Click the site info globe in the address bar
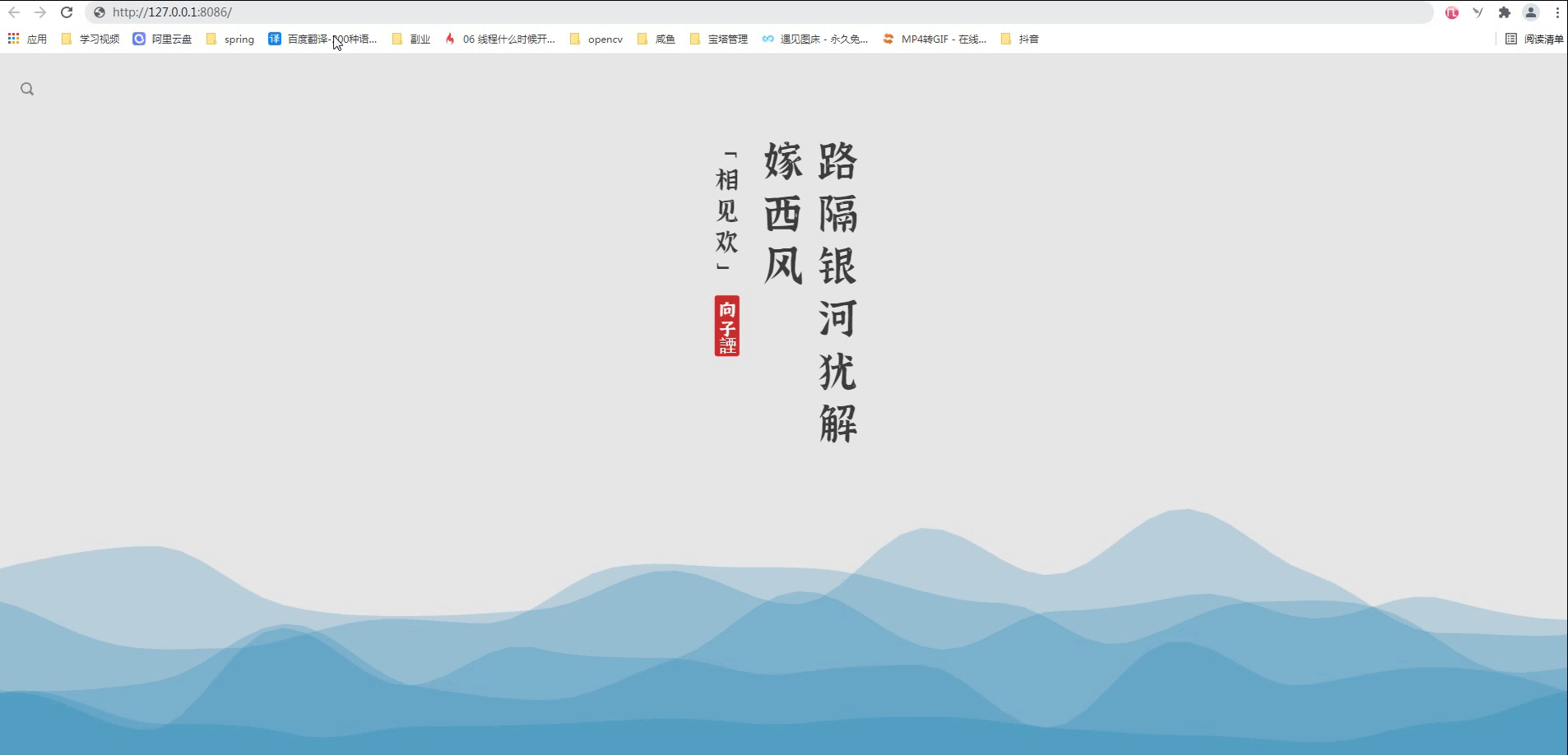The width and height of the screenshot is (1568, 755). click(x=98, y=12)
